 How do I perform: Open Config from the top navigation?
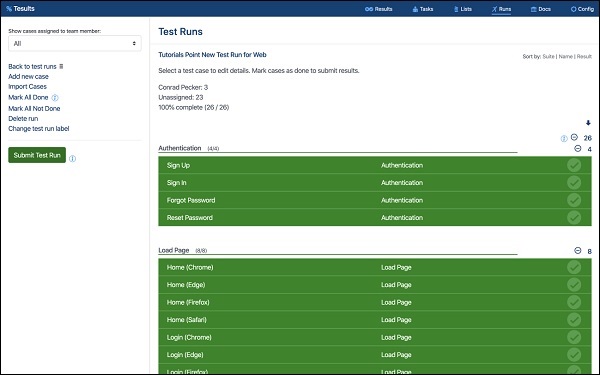pyautogui.click(x=582, y=9)
